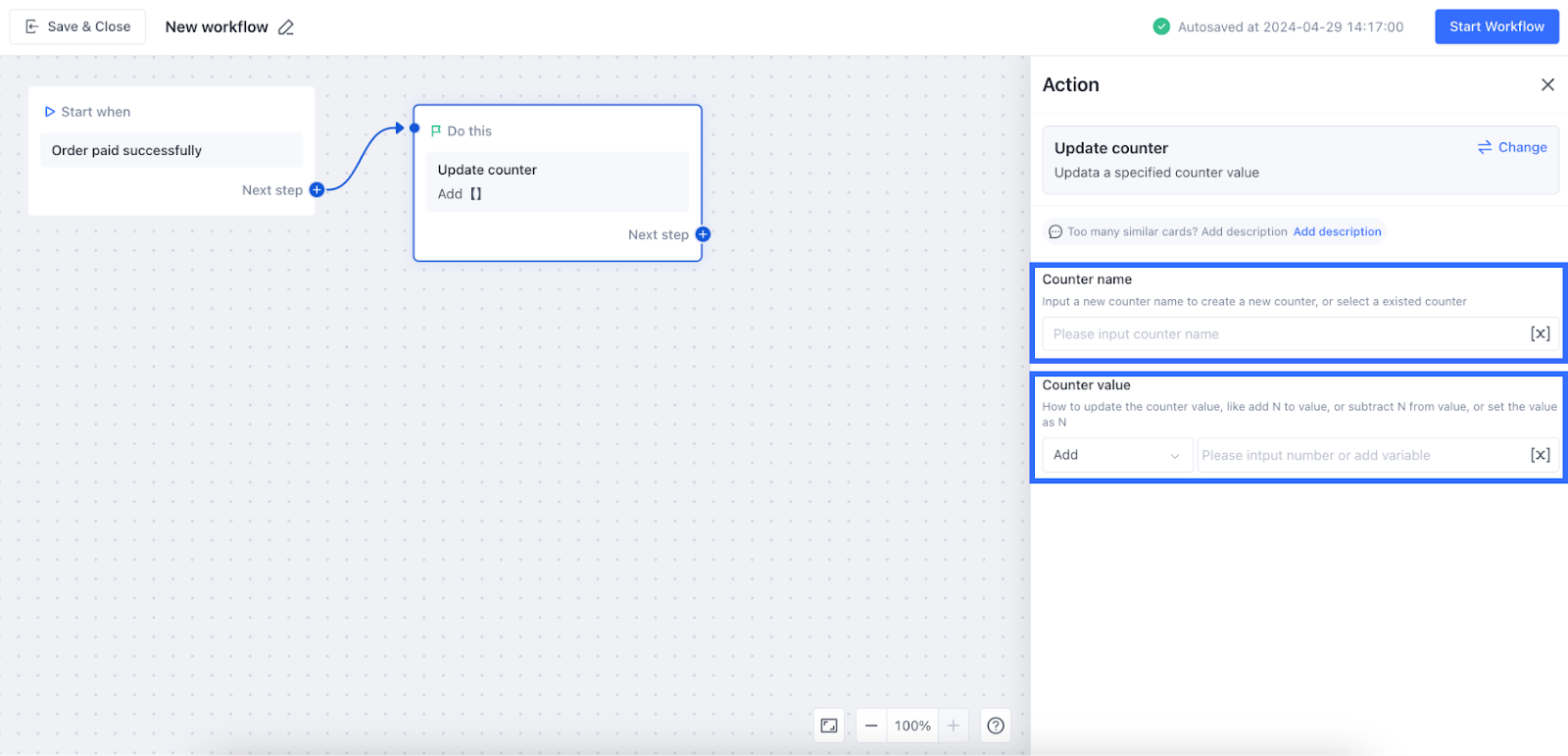This screenshot has height=756, width=1568.
Task: Select the Order paid successfully trigger
Action: click(x=171, y=151)
